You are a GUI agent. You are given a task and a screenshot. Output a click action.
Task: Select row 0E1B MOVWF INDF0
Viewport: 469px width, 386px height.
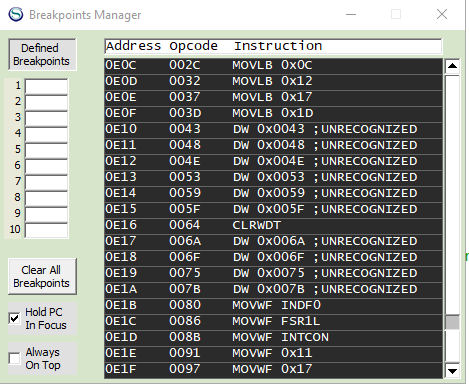click(x=273, y=305)
